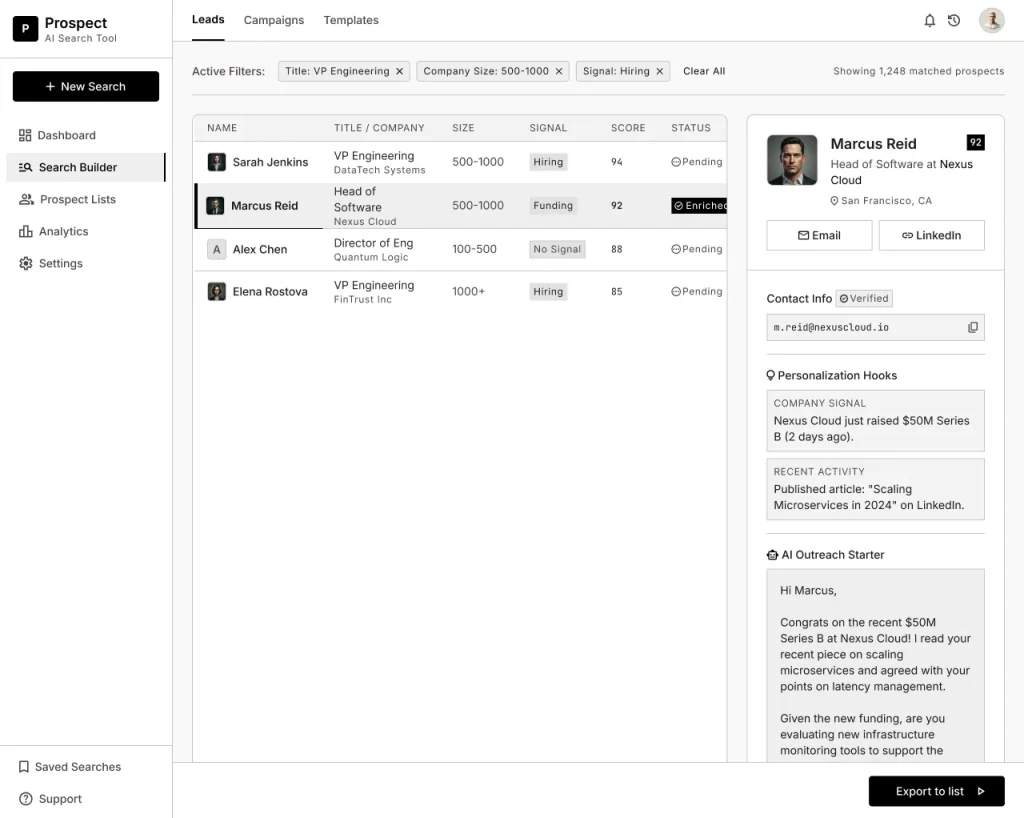Open Analytics in the sidebar
Screen dimensions: 1024x818
[86, 231]
